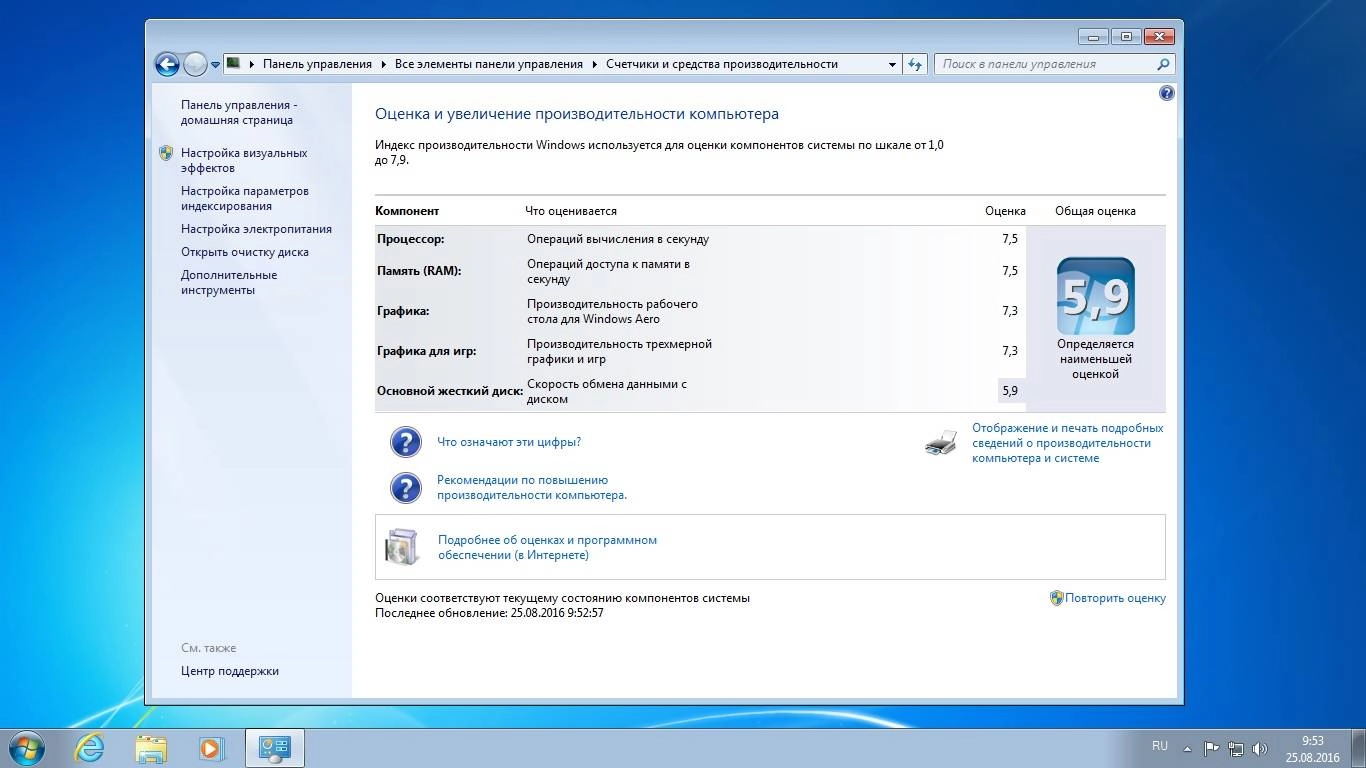This screenshot has width=1366, height=768.
Task: Select 'Все элементы панели управления' breadcrumb
Action: pyautogui.click(x=488, y=64)
